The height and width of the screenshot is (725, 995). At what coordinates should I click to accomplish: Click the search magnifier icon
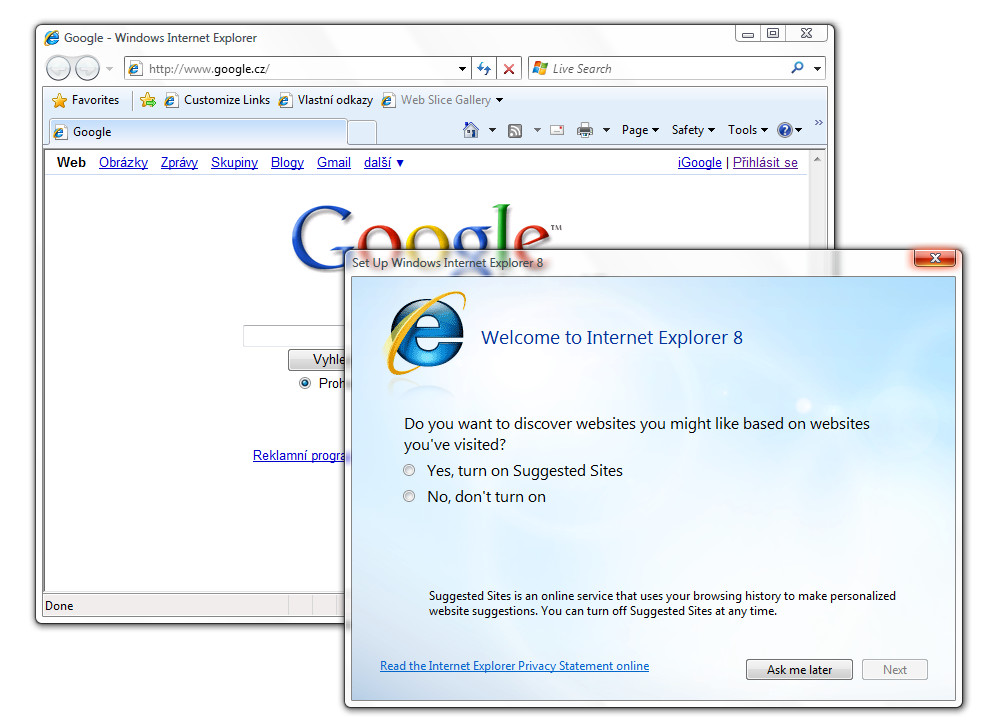(x=798, y=67)
